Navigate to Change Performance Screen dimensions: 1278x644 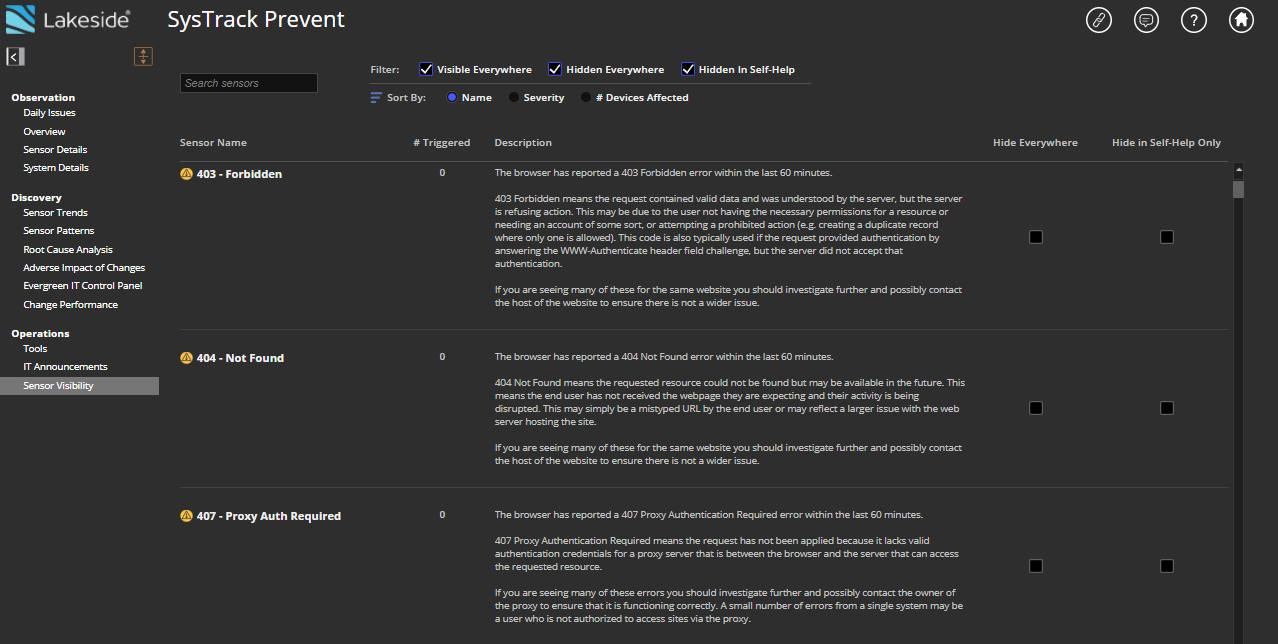click(x=70, y=305)
